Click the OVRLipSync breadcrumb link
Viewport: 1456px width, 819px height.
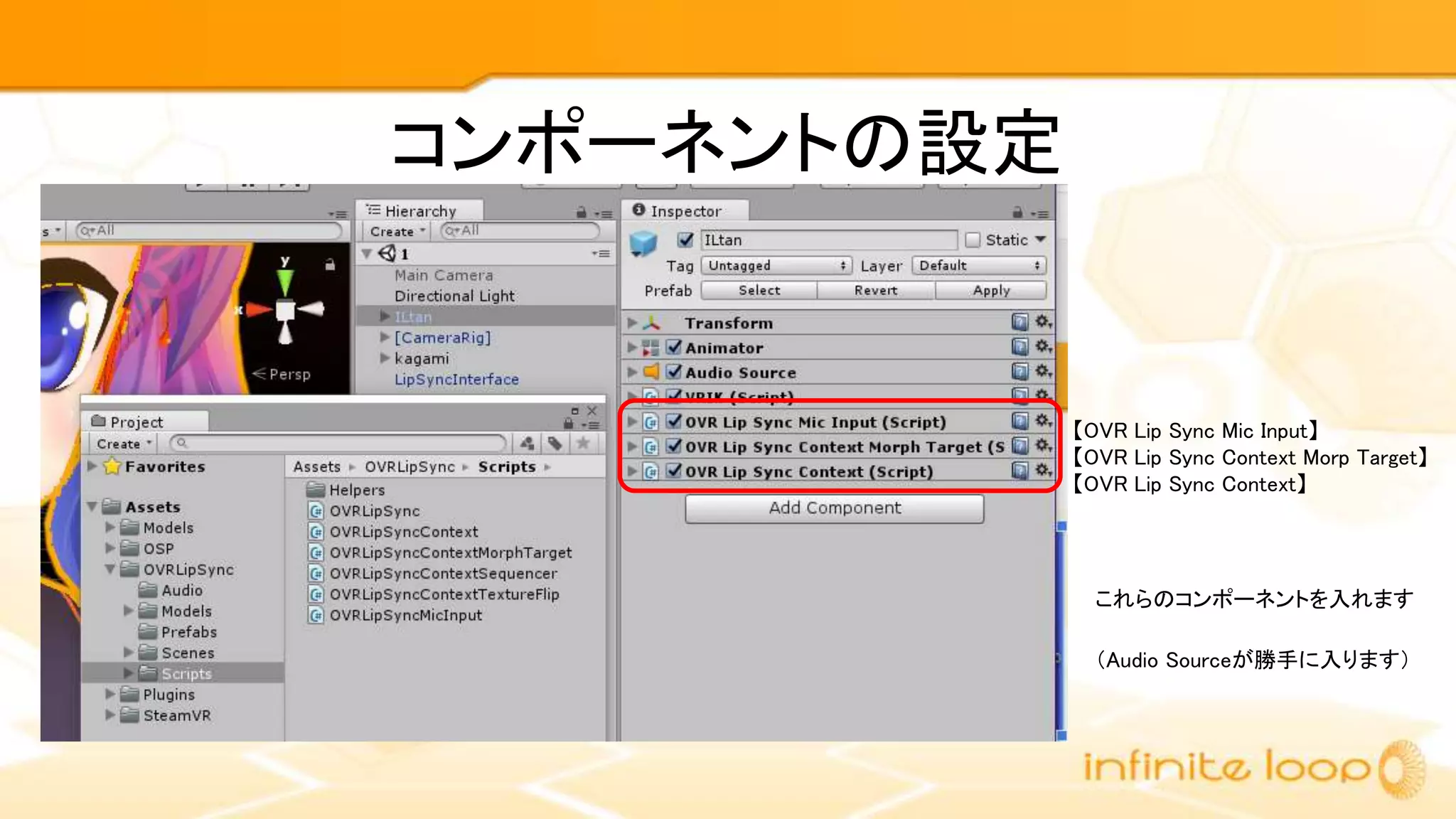click(x=409, y=466)
